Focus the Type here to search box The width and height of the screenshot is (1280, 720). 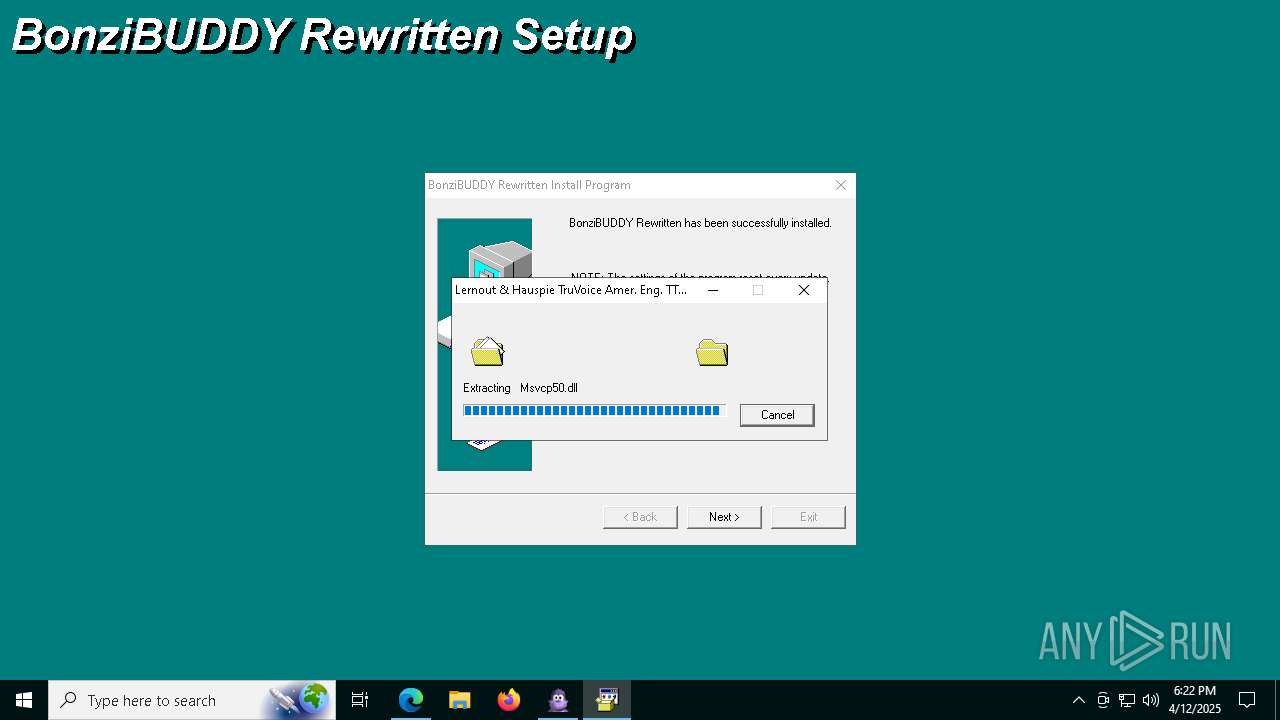pyautogui.click(x=192, y=700)
